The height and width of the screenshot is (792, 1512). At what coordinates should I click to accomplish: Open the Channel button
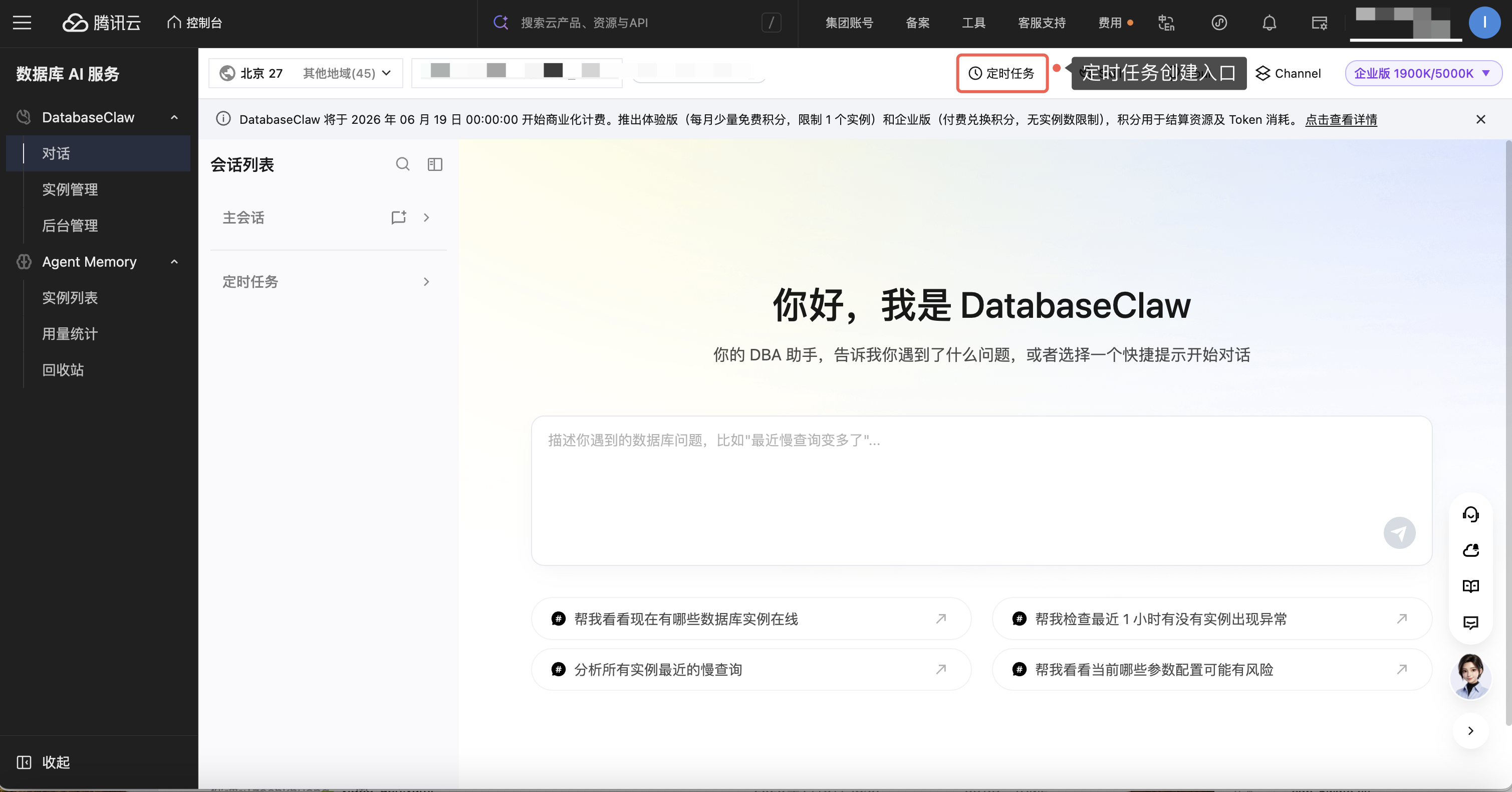1288,73
